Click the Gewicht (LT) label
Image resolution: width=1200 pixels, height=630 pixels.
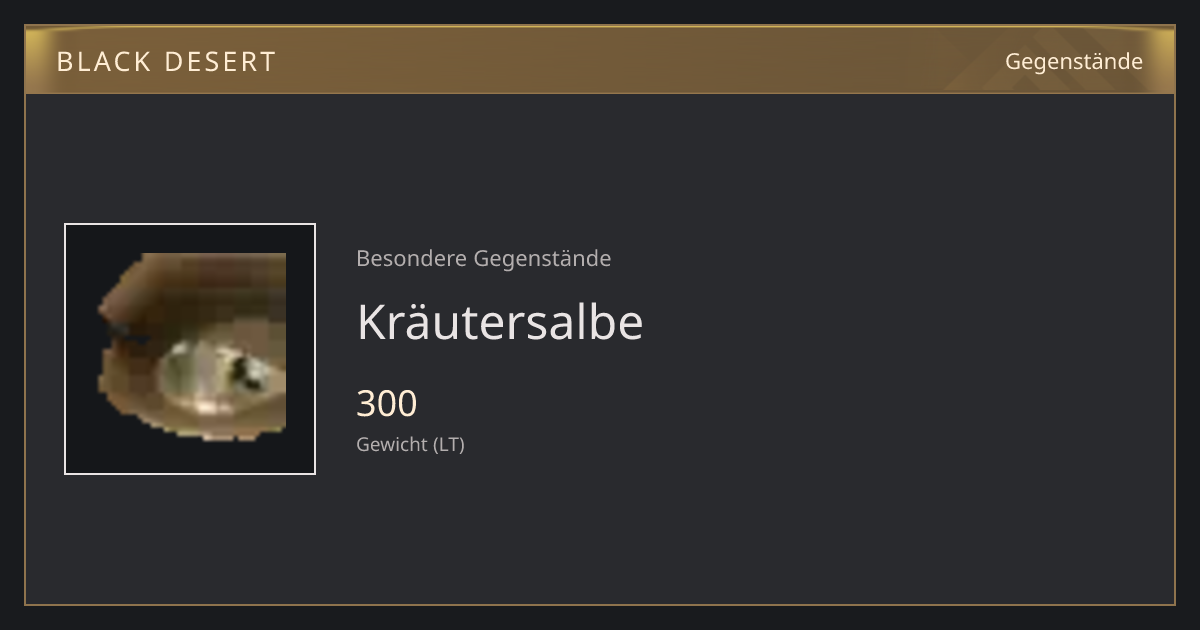pyautogui.click(x=410, y=444)
